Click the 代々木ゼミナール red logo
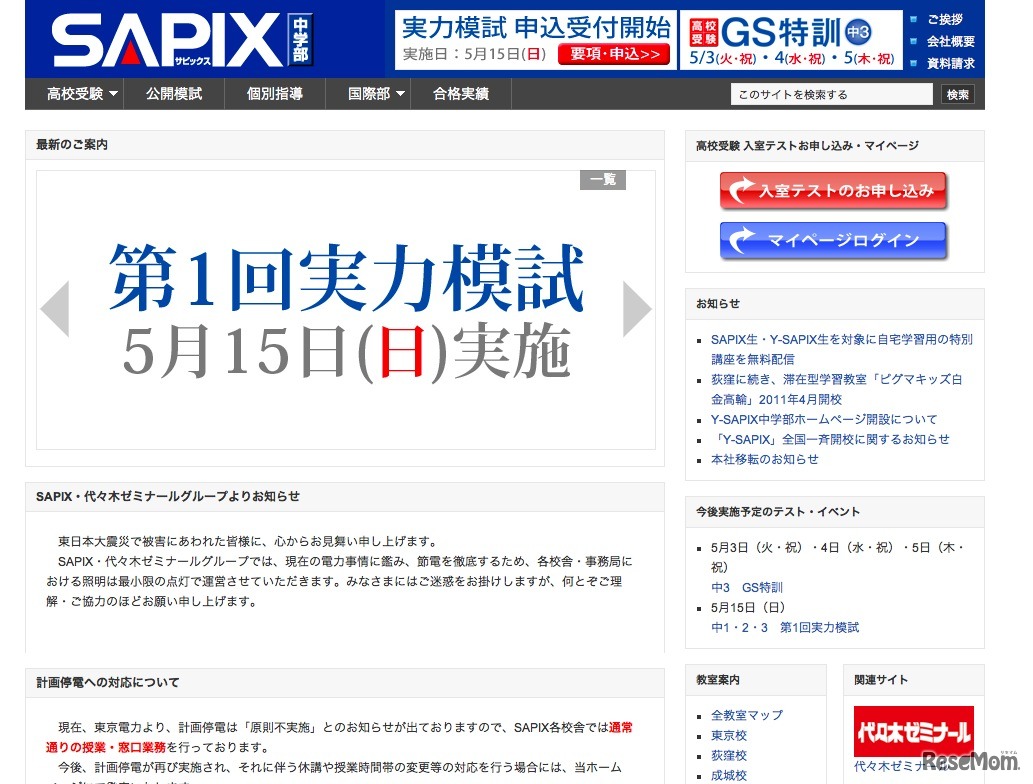Screen dimensions: 1033x784 click(914, 731)
